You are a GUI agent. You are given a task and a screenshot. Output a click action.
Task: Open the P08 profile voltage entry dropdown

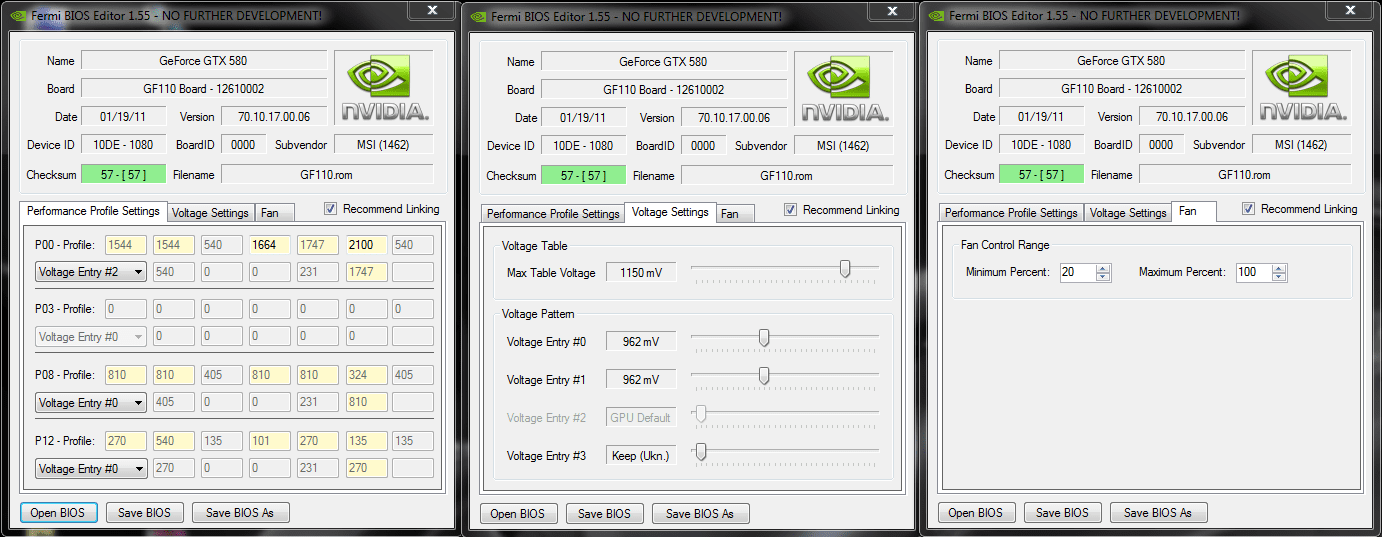90,403
